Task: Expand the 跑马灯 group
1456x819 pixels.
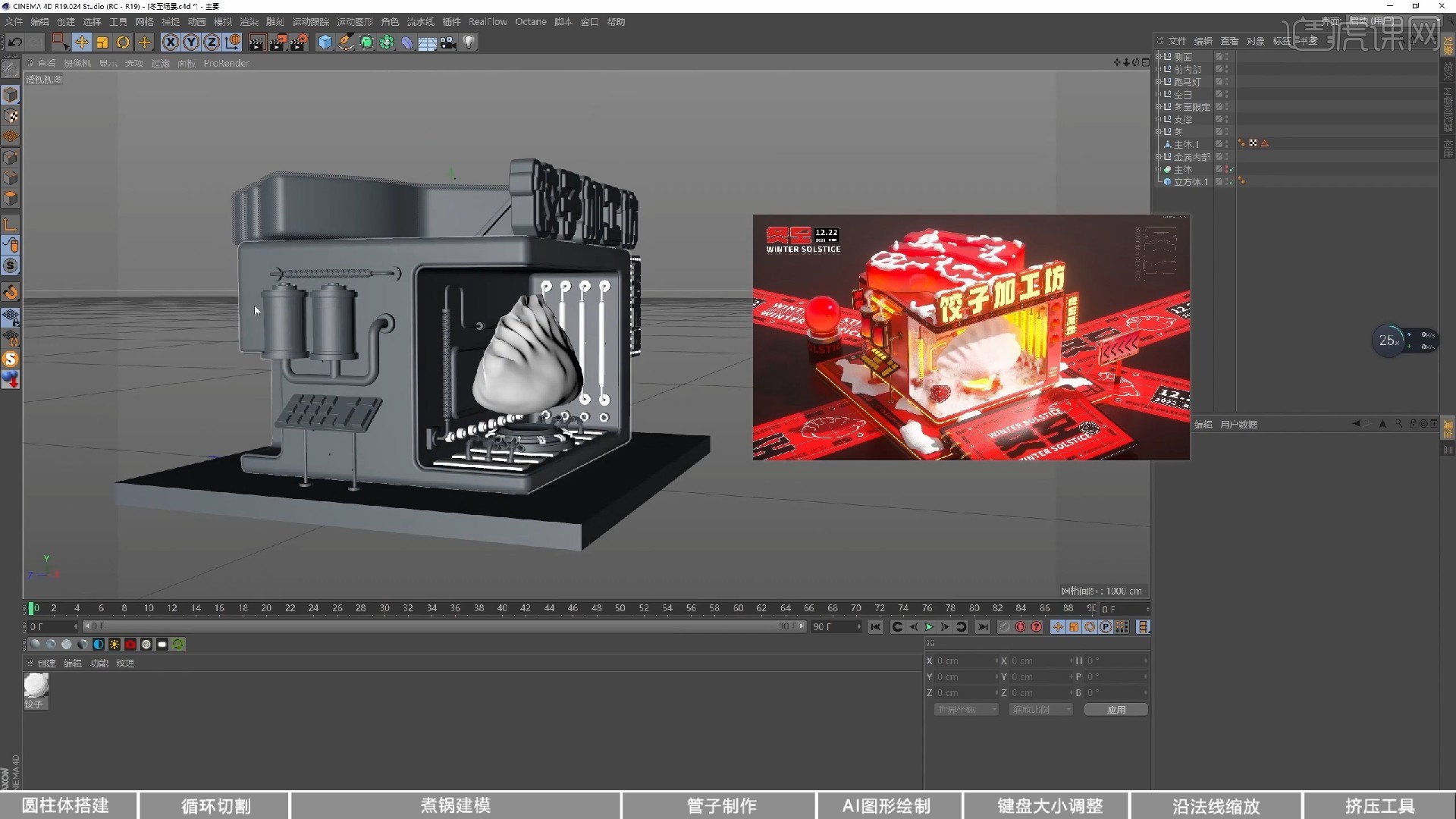Action: [1158, 82]
